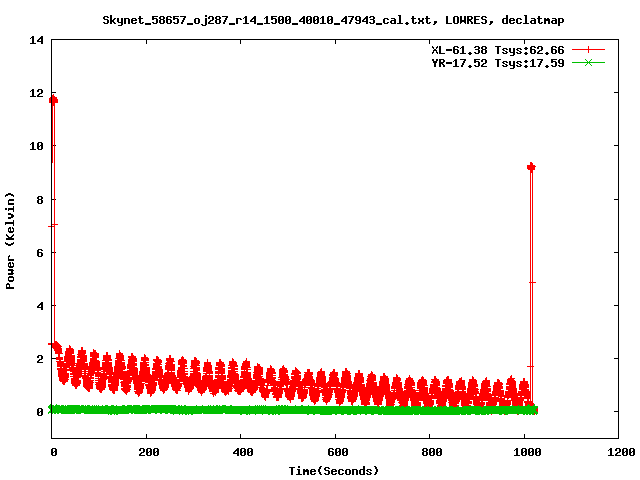
Task: Click the y-axis label 'Power (Kelvin)'
Action: click(10, 241)
